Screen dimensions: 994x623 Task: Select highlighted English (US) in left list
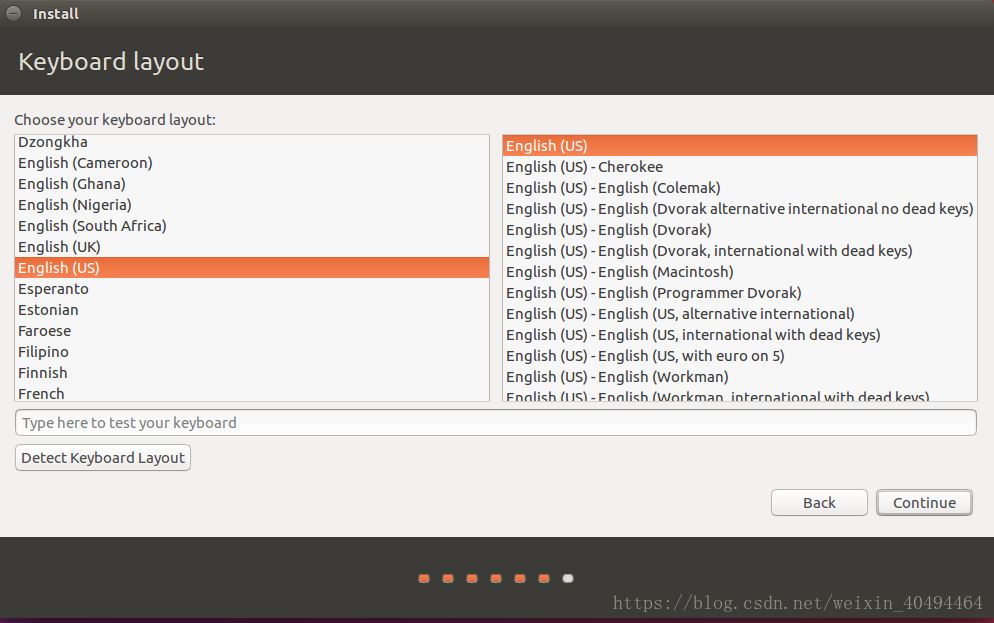click(252, 267)
